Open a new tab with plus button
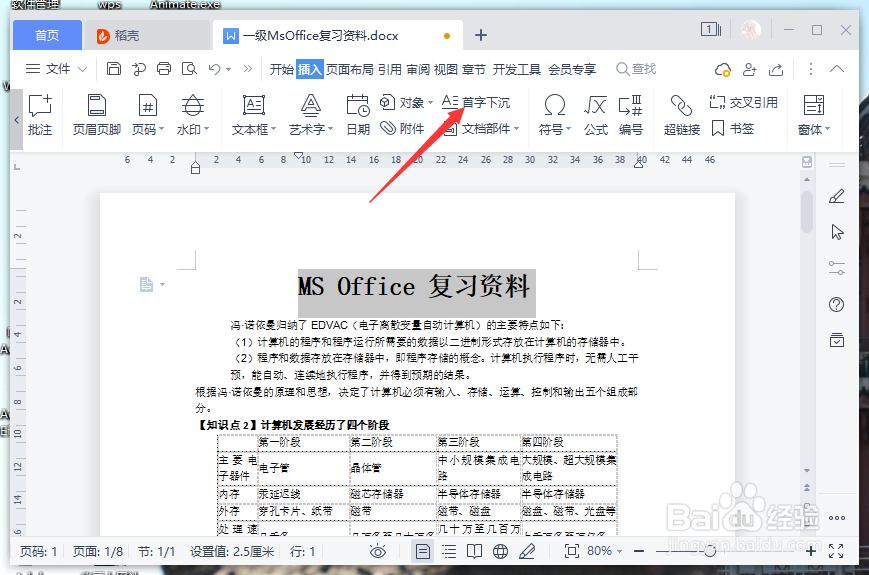 pyautogui.click(x=480, y=35)
